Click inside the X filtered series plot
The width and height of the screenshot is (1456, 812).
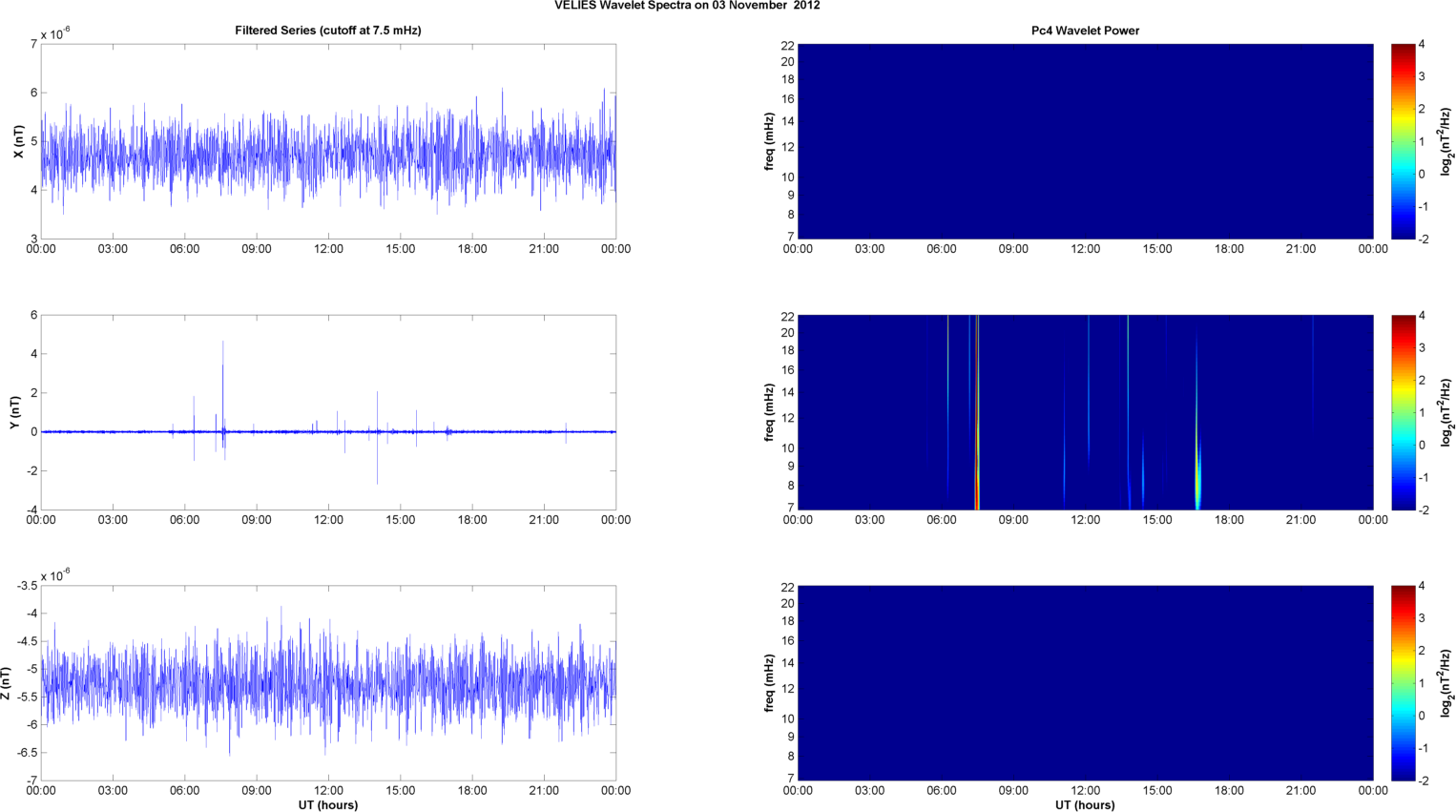(327, 141)
